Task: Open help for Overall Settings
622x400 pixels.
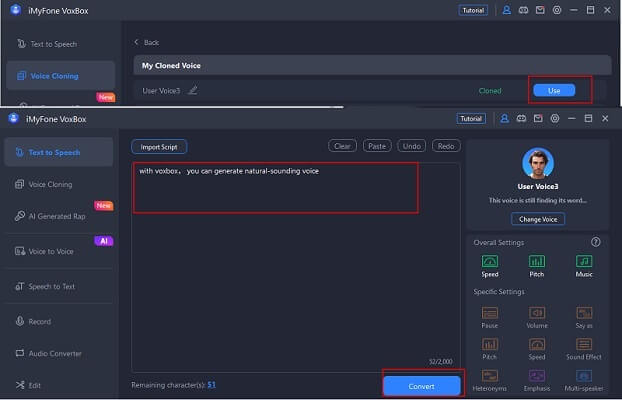Action: click(x=595, y=242)
